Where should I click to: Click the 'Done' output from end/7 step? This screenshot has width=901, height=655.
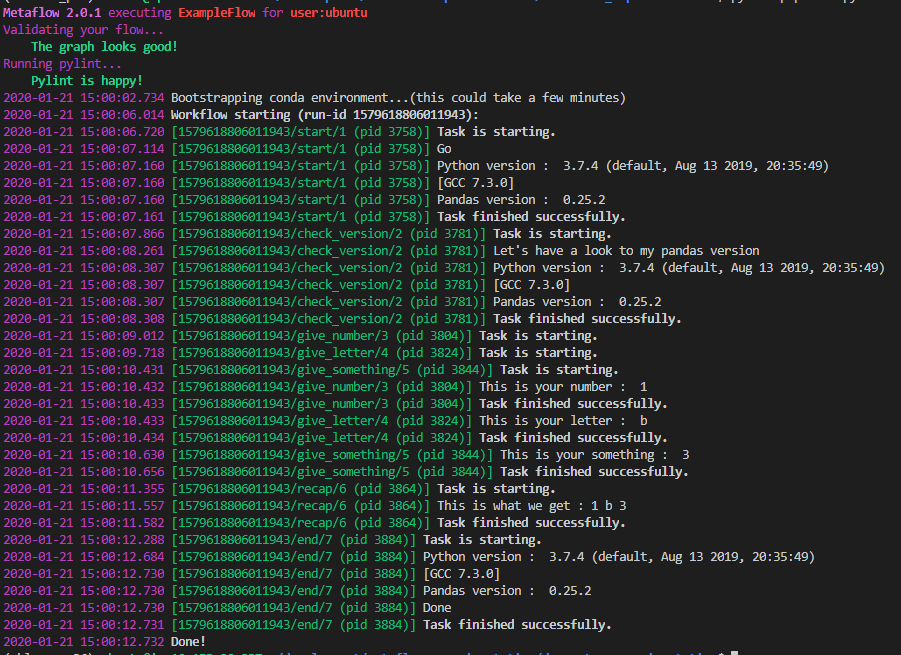pos(437,608)
